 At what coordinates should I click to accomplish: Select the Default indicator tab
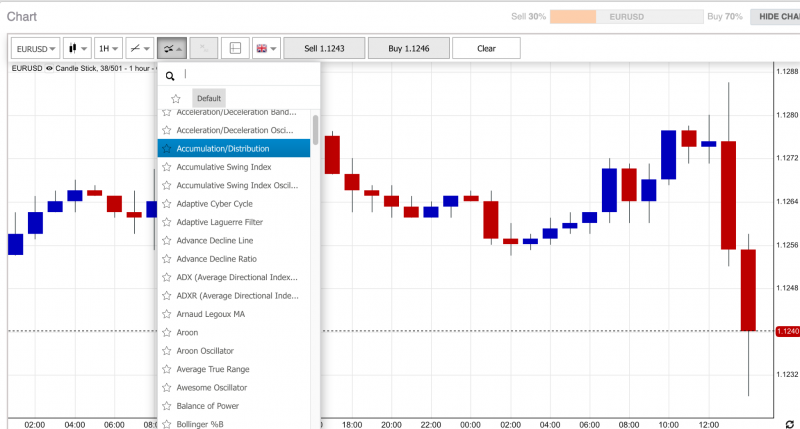click(x=209, y=98)
